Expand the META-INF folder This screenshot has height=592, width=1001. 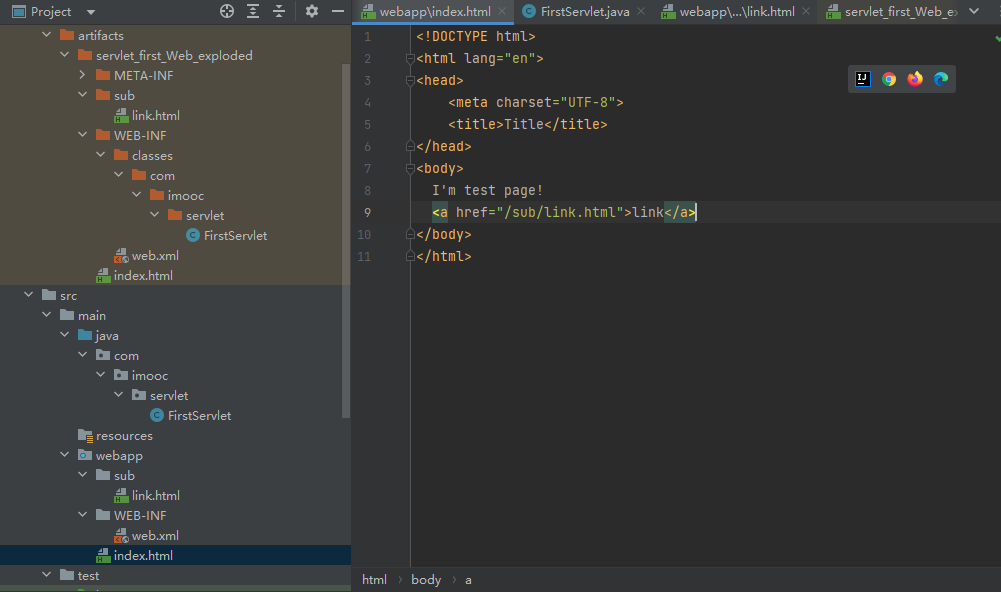83,76
